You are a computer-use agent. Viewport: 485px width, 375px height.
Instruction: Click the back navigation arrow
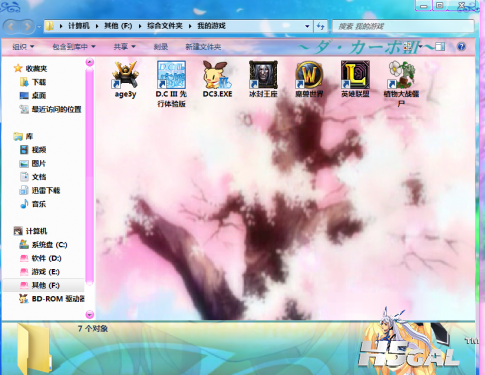11,26
